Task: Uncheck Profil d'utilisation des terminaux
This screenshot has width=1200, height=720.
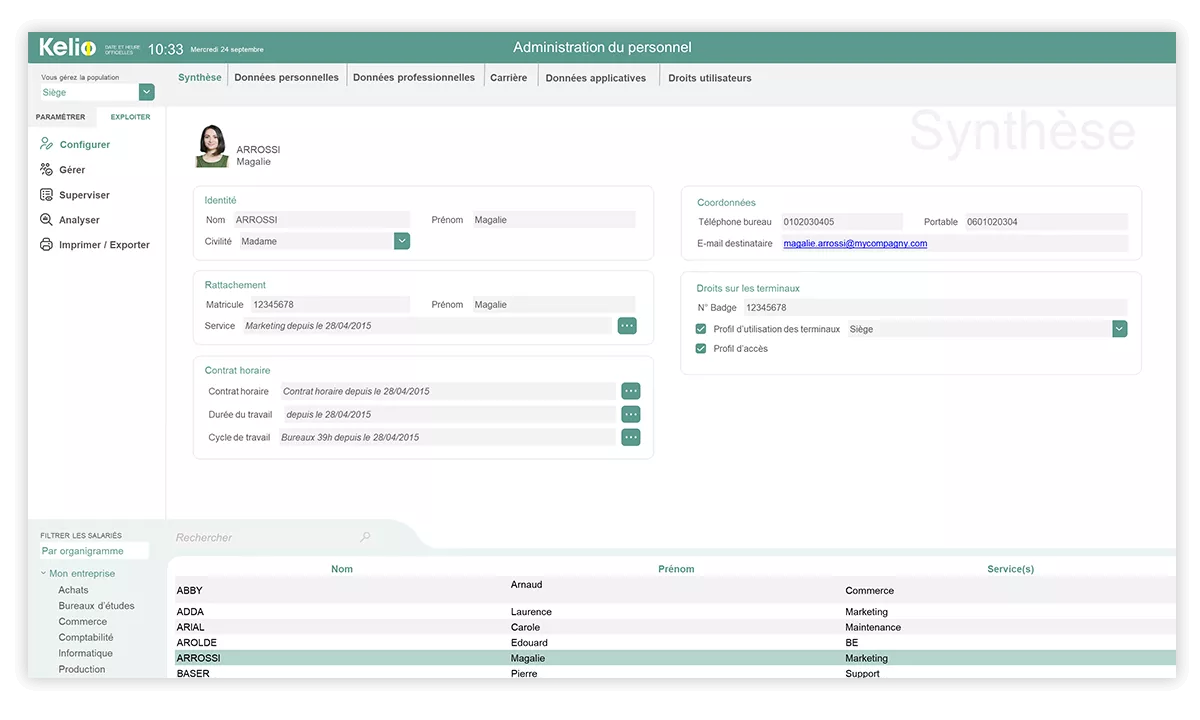Action: click(x=700, y=328)
